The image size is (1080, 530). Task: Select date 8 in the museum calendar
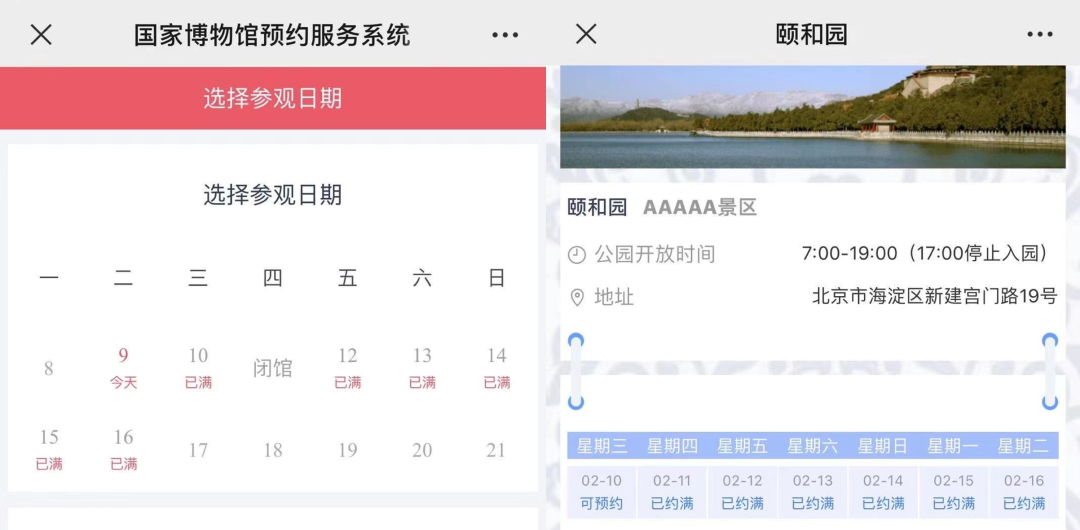coord(48,369)
